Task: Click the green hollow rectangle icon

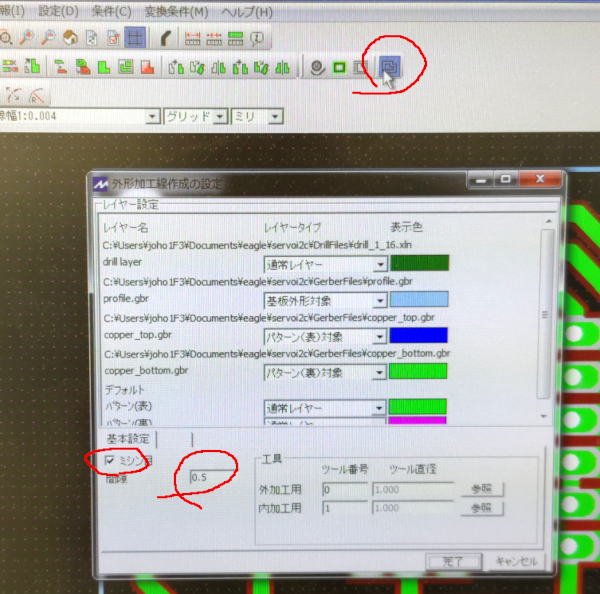Action: click(x=339, y=68)
